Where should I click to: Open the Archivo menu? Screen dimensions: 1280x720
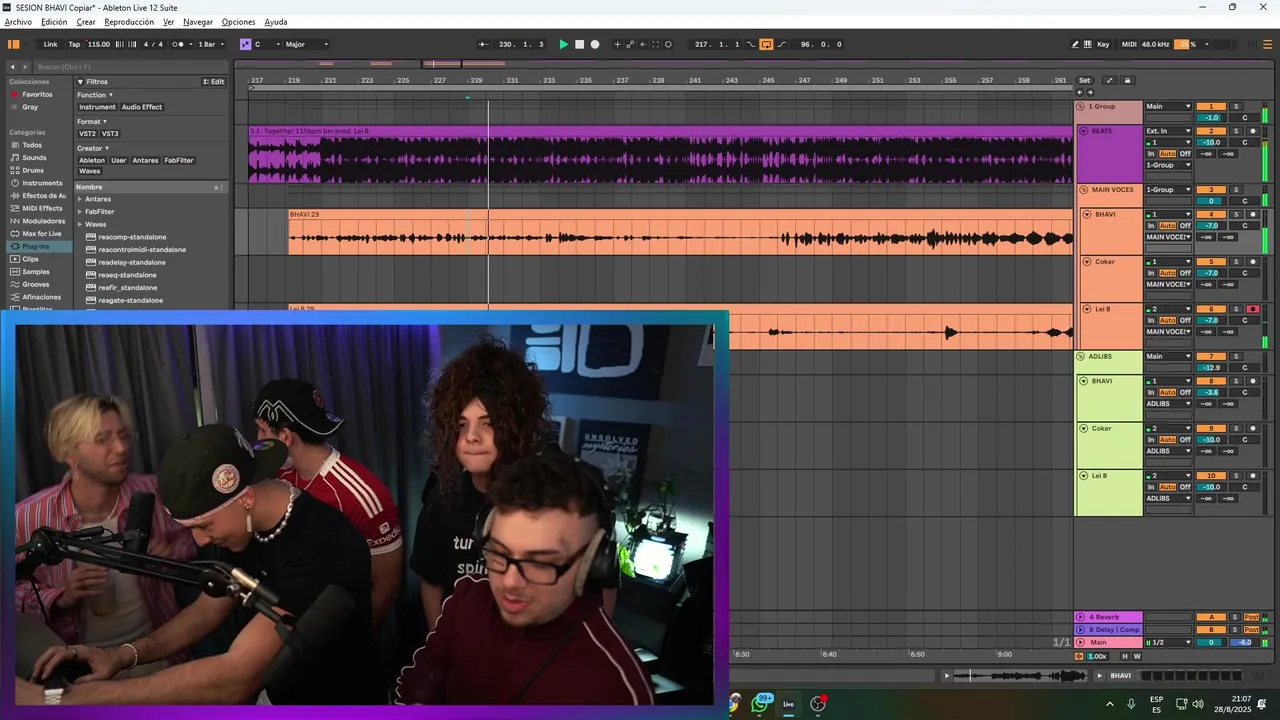tap(18, 21)
